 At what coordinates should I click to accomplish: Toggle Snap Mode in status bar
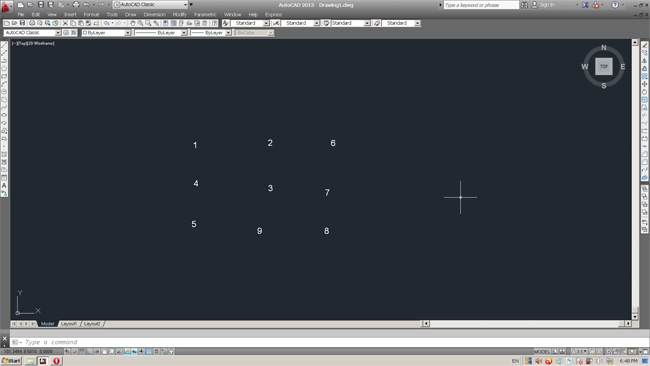75,351
